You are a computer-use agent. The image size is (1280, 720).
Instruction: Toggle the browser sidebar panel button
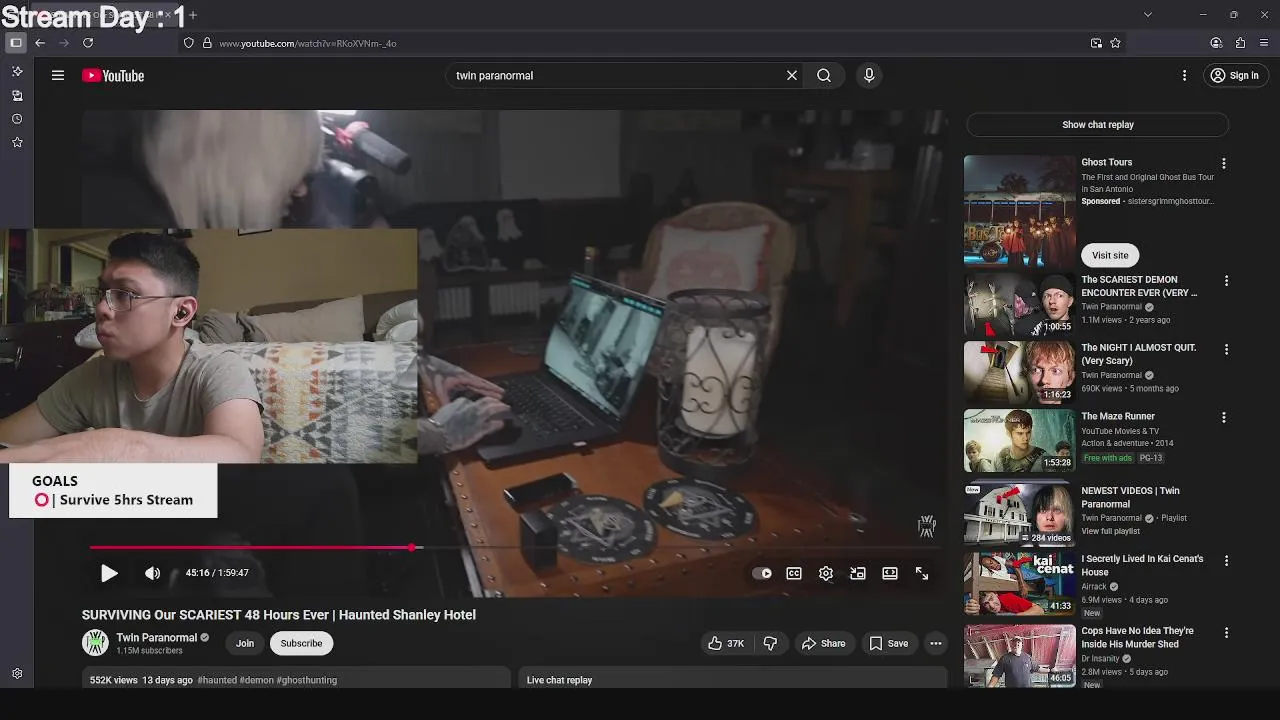[x=16, y=43]
